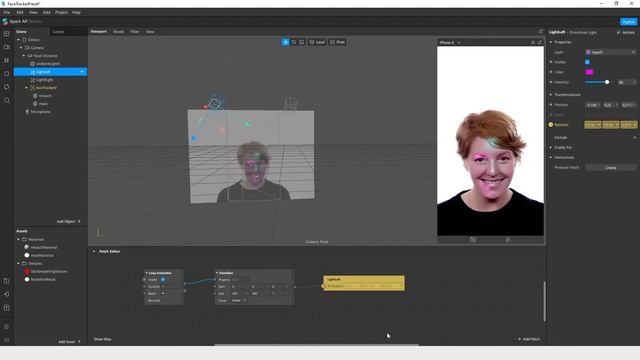Click the stop square icon in left sidebar
Viewport: 640px width, 360px height.
tap(7, 74)
